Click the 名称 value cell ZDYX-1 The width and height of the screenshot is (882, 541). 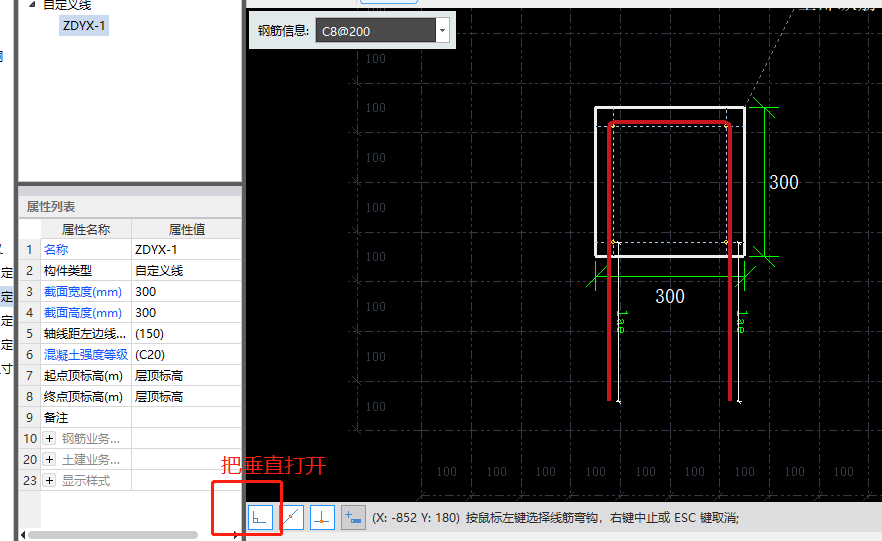pyautogui.click(x=186, y=250)
